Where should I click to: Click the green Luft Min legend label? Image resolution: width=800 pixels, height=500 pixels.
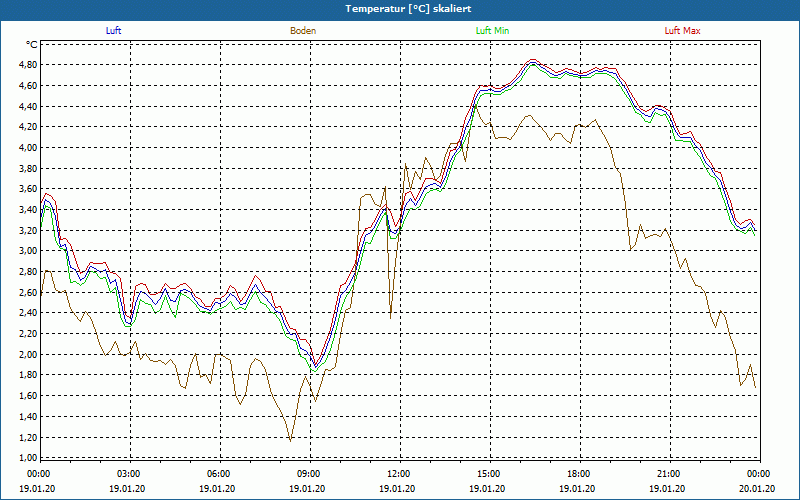pos(492,31)
